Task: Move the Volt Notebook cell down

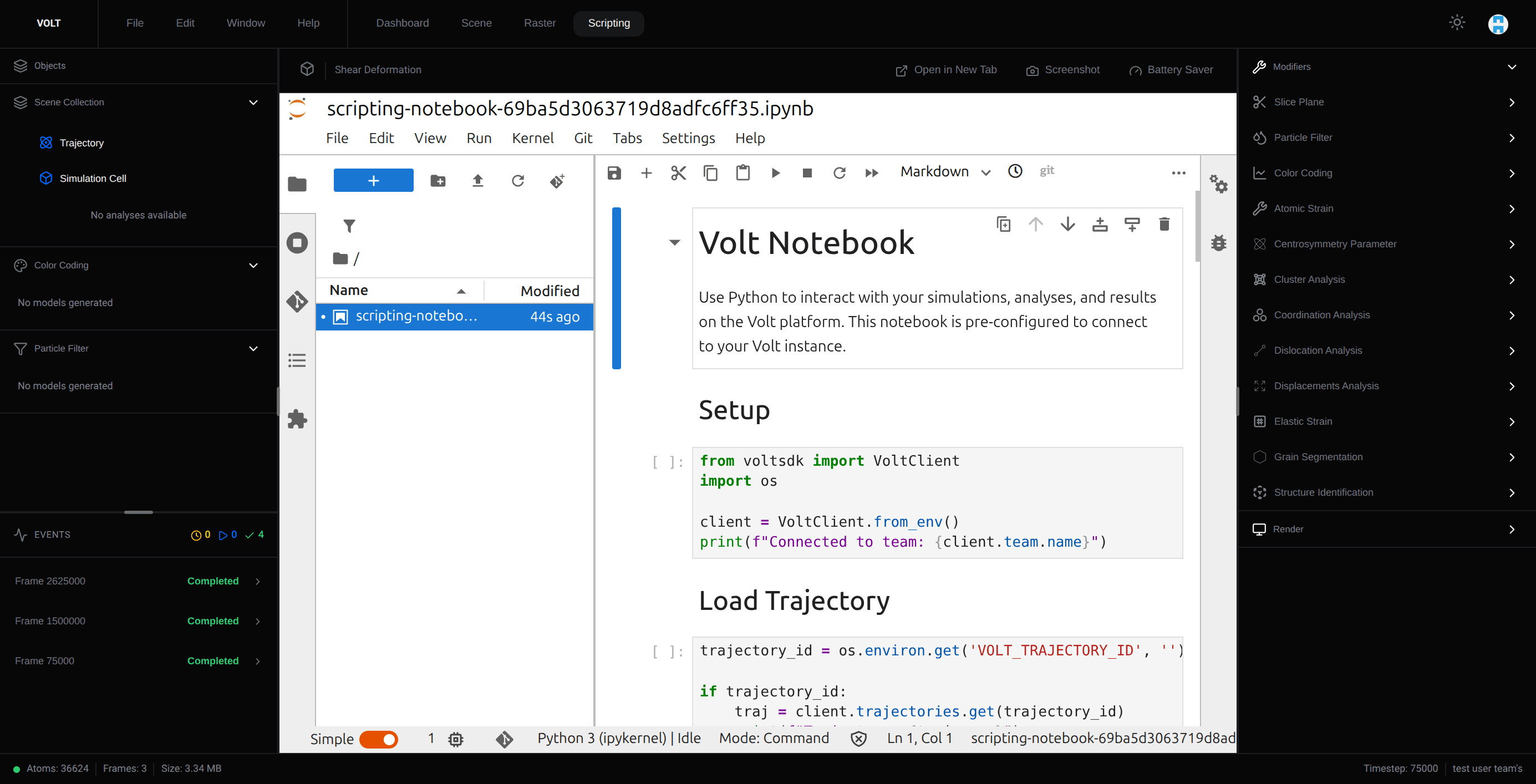Action: pos(1068,224)
